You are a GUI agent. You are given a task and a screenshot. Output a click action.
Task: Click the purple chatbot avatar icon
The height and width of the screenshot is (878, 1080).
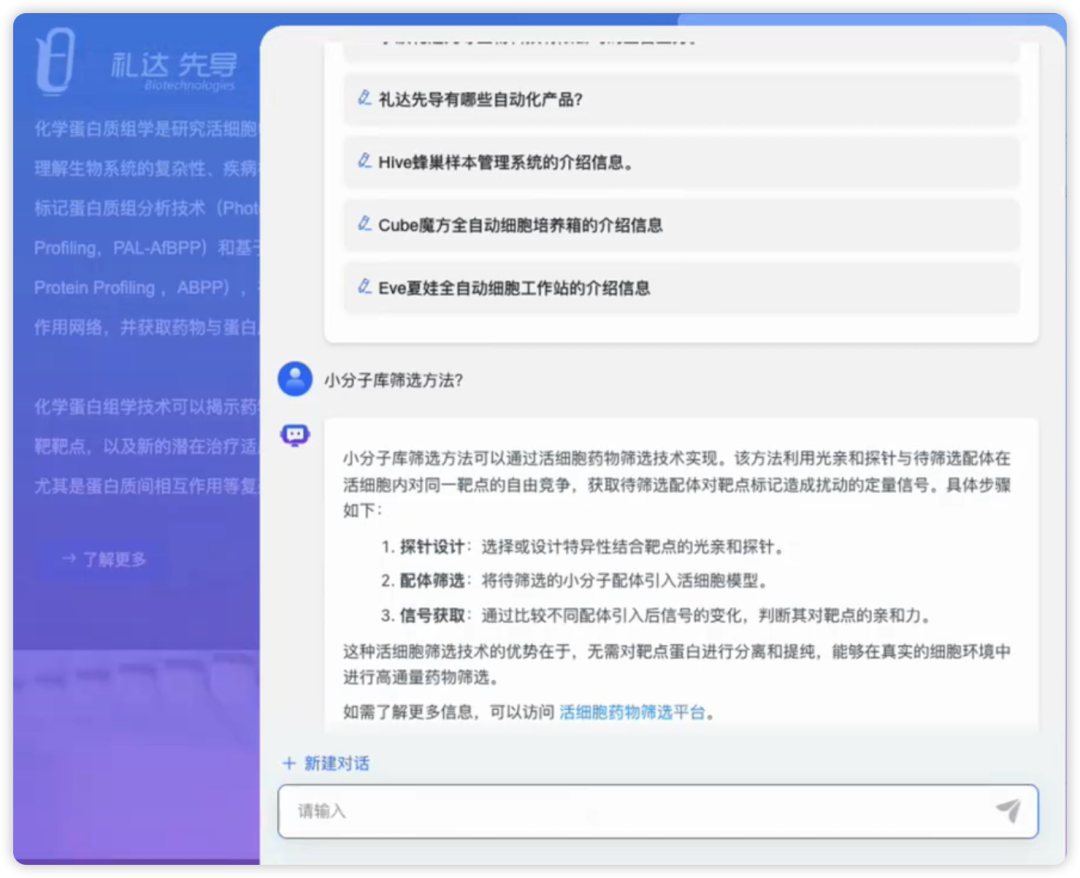pos(294,435)
